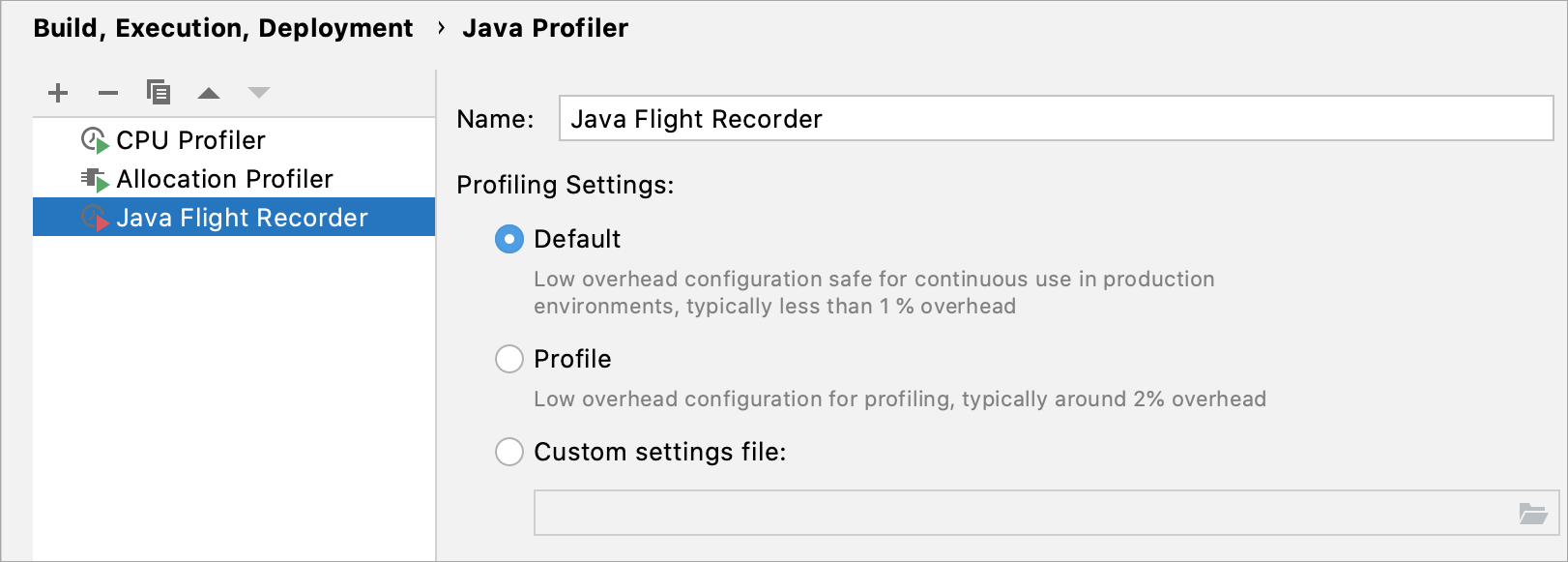The height and width of the screenshot is (562, 1568).
Task: Select CPU Profiler configuration
Action: click(190, 140)
